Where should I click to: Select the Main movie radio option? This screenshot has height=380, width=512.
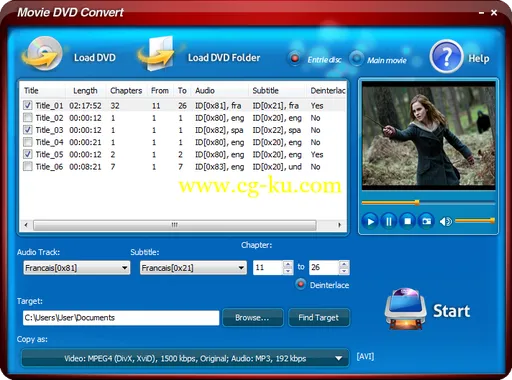click(356, 59)
